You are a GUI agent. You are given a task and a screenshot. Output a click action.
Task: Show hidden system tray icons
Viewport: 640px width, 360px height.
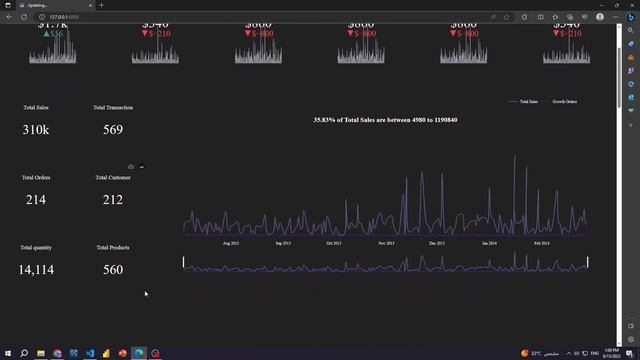(x=568, y=353)
